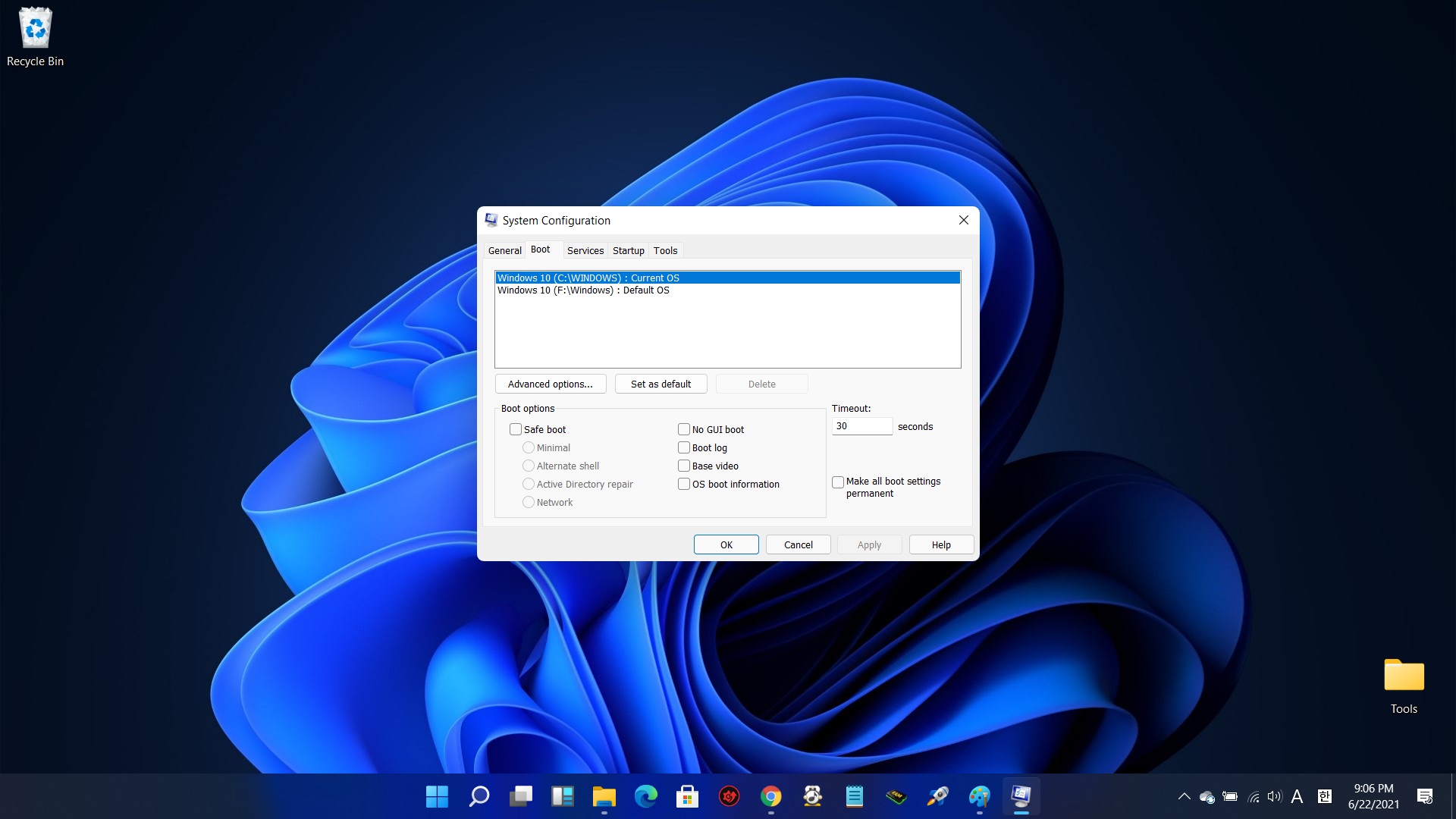Open the Windows Start menu

coord(437,796)
